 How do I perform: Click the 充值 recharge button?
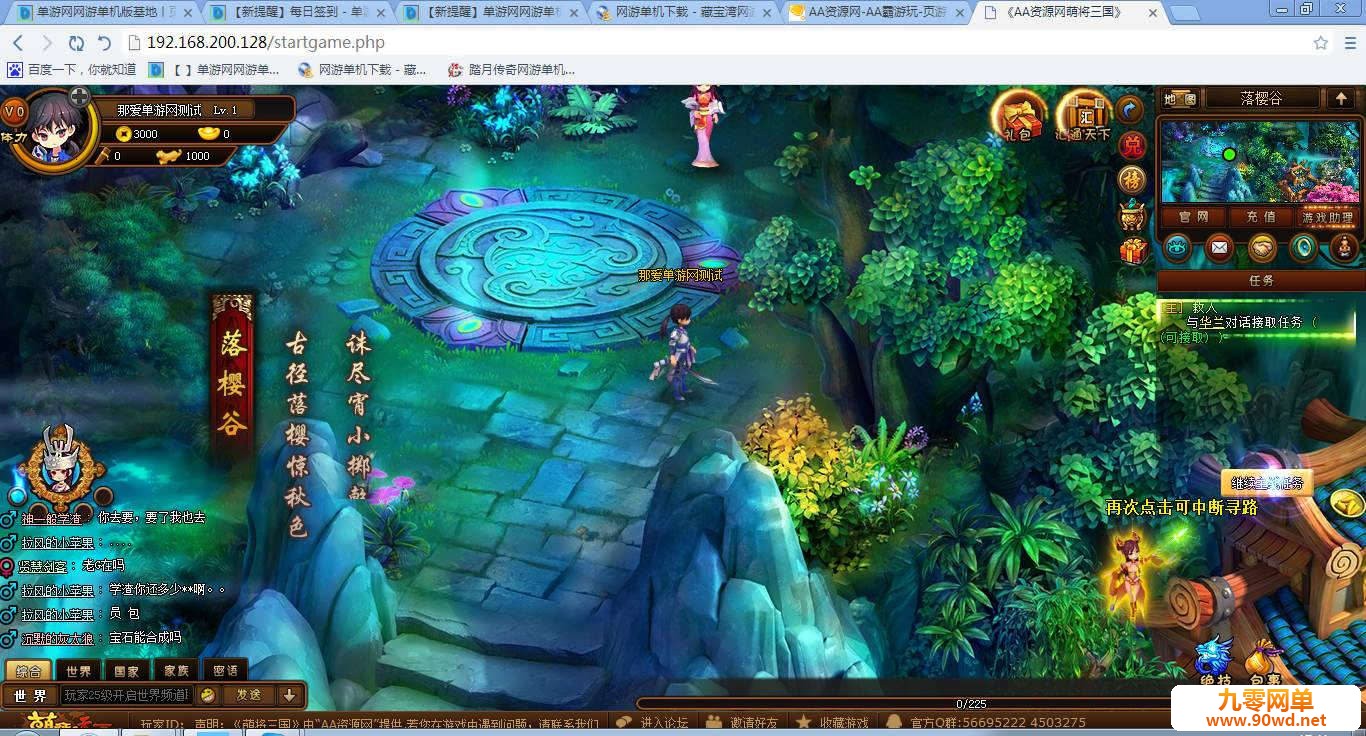point(1260,217)
